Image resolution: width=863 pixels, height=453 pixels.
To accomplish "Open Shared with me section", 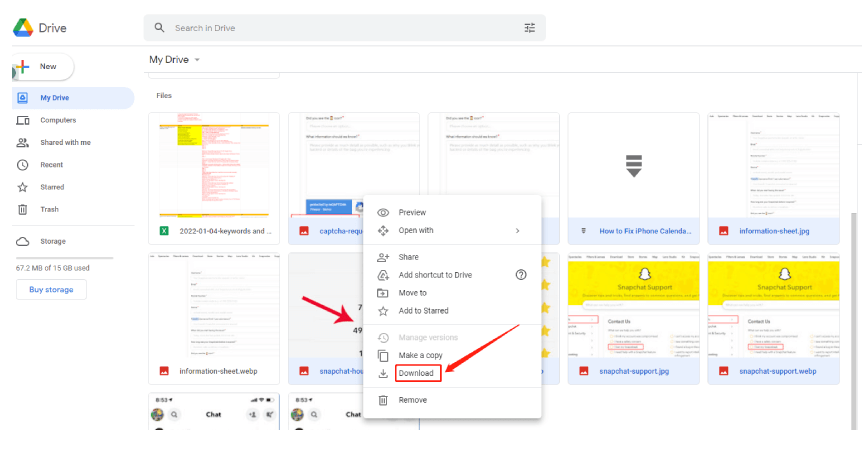I will (65, 142).
